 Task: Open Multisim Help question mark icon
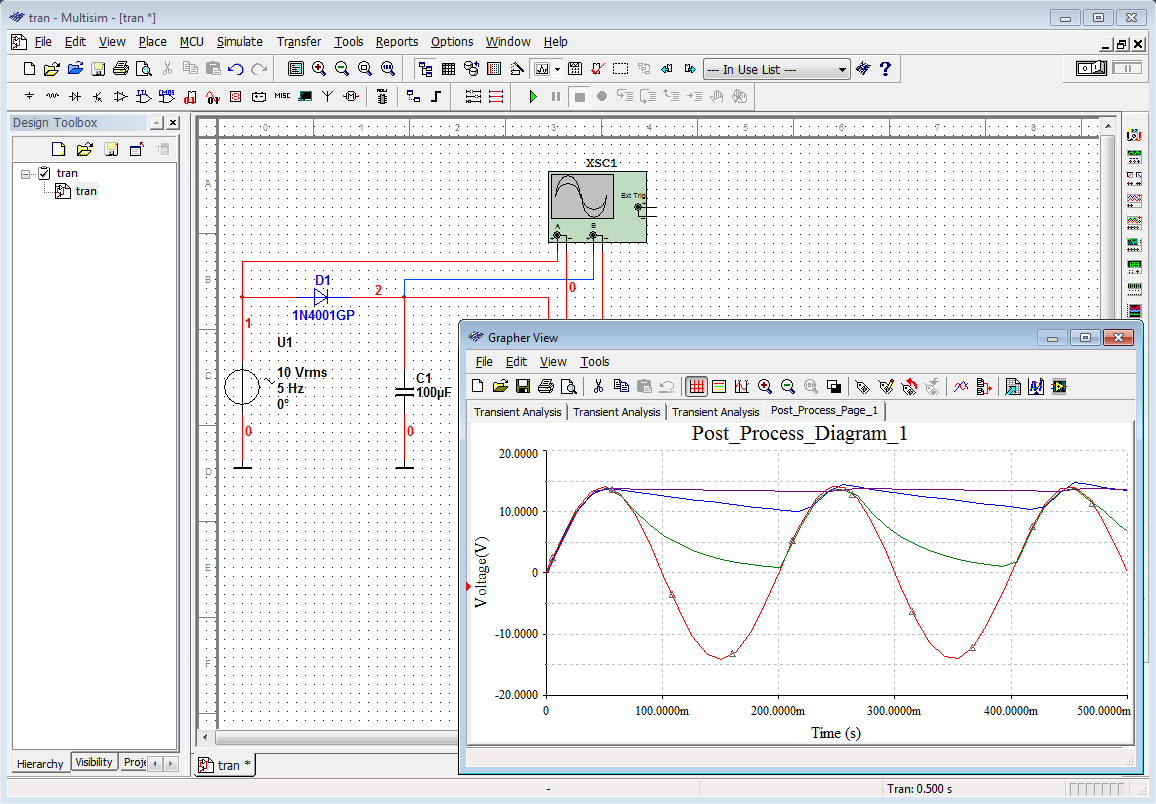(885, 69)
